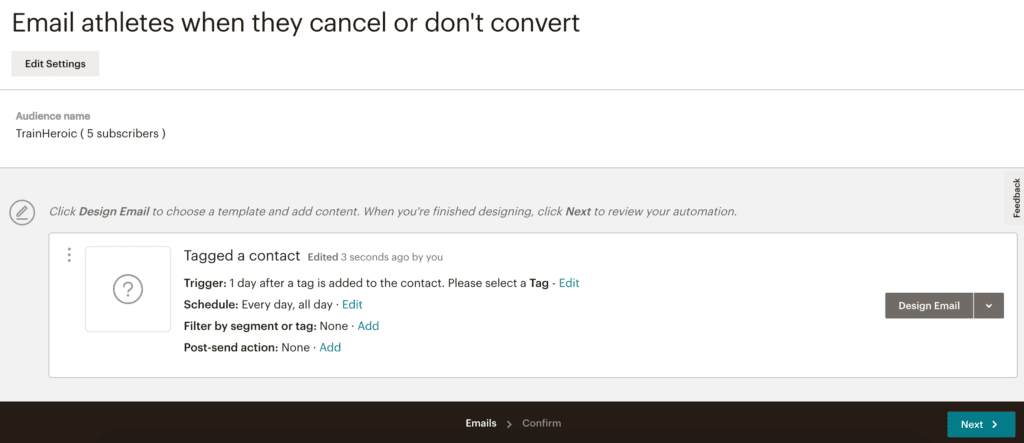Screen dimensions: 1024x443
Task: Open Edit Settings for the automation
Action: point(56,64)
